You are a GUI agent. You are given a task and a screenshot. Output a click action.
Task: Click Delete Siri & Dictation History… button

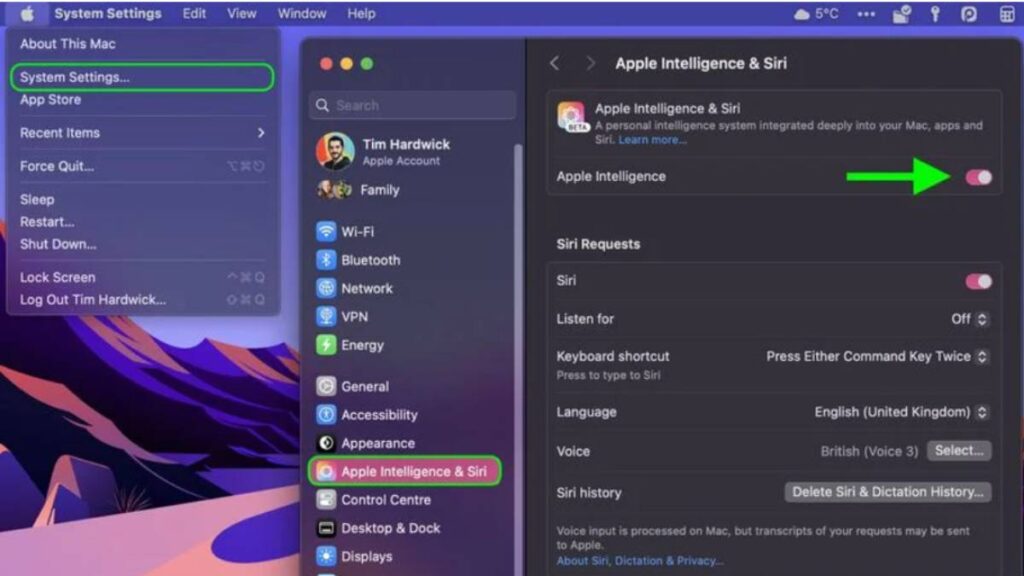tap(888, 492)
